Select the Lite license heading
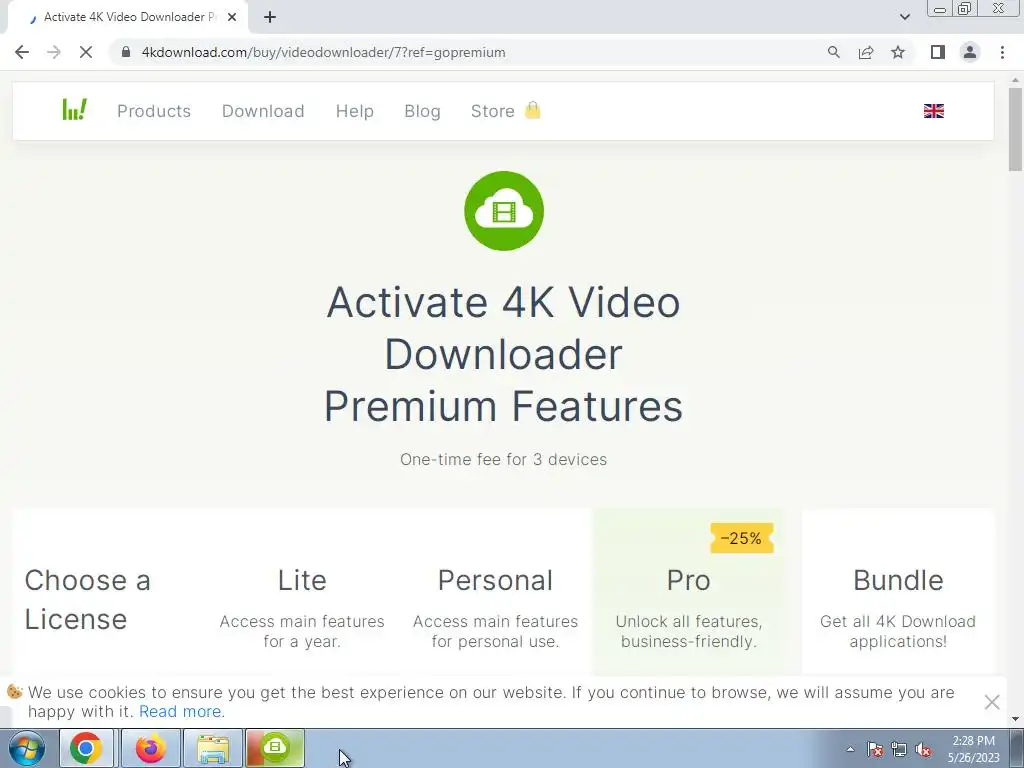Image resolution: width=1024 pixels, height=768 pixels. 302,580
